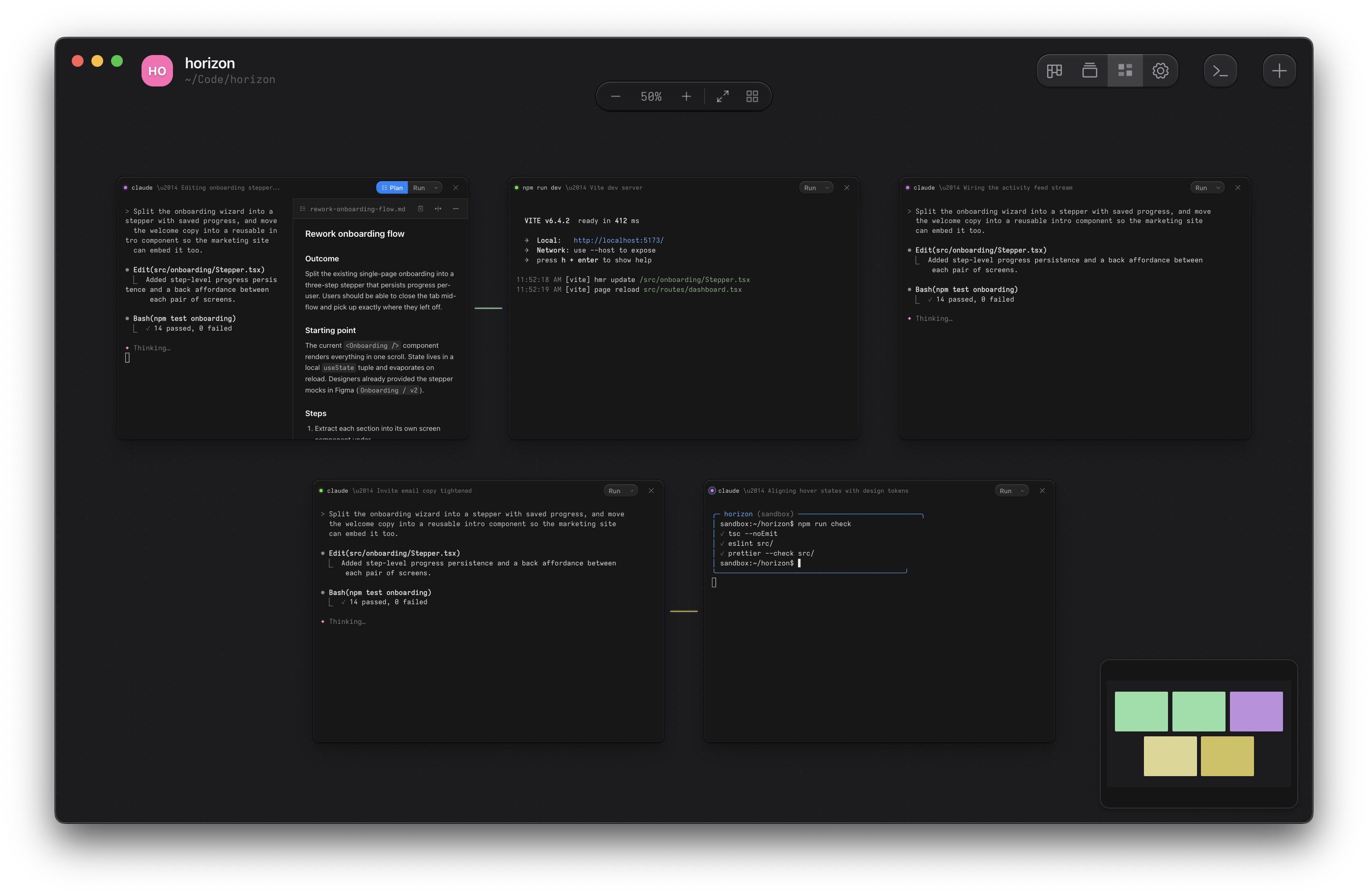Click npm run check command in sandbox terminal
The height and width of the screenshot is (896, 1368).
[824, 524]
